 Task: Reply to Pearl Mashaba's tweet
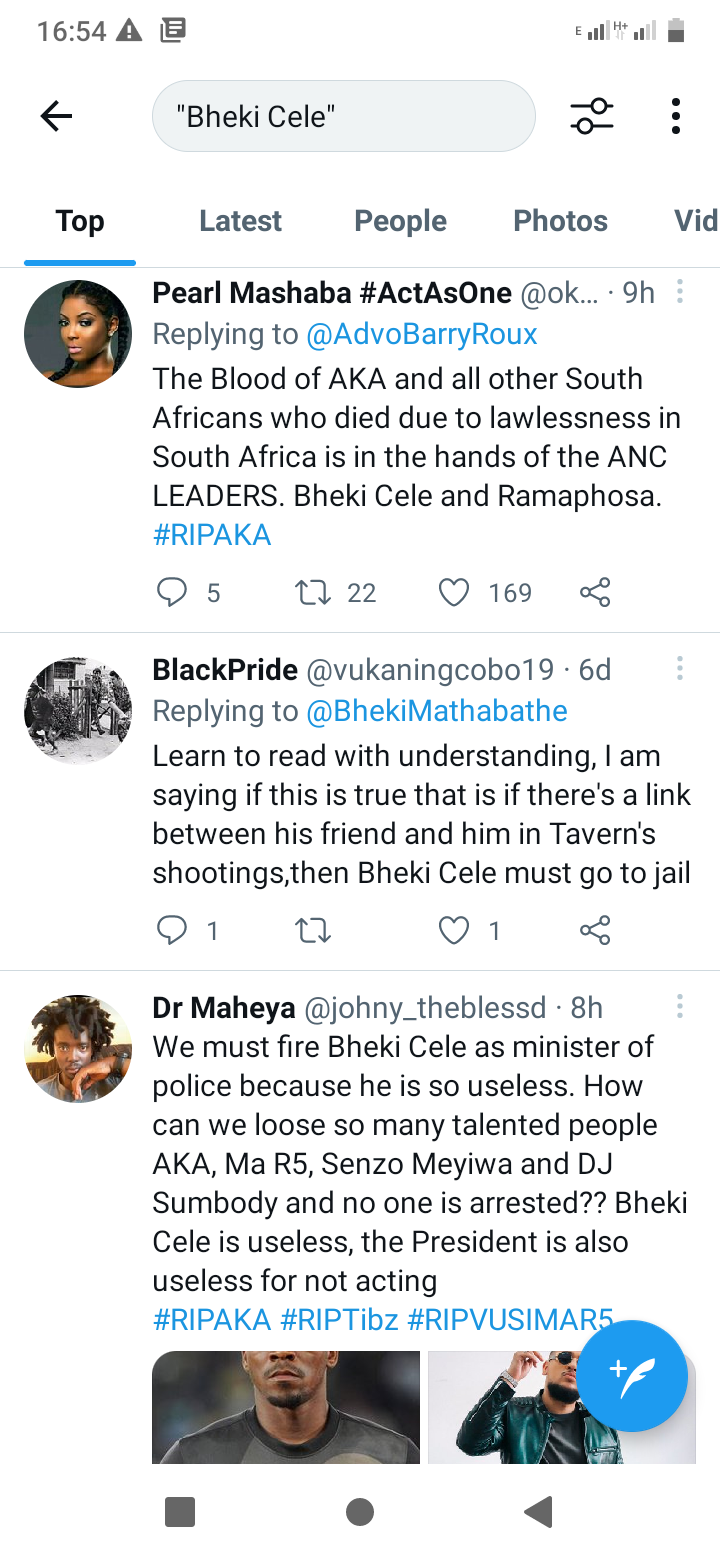172,593
